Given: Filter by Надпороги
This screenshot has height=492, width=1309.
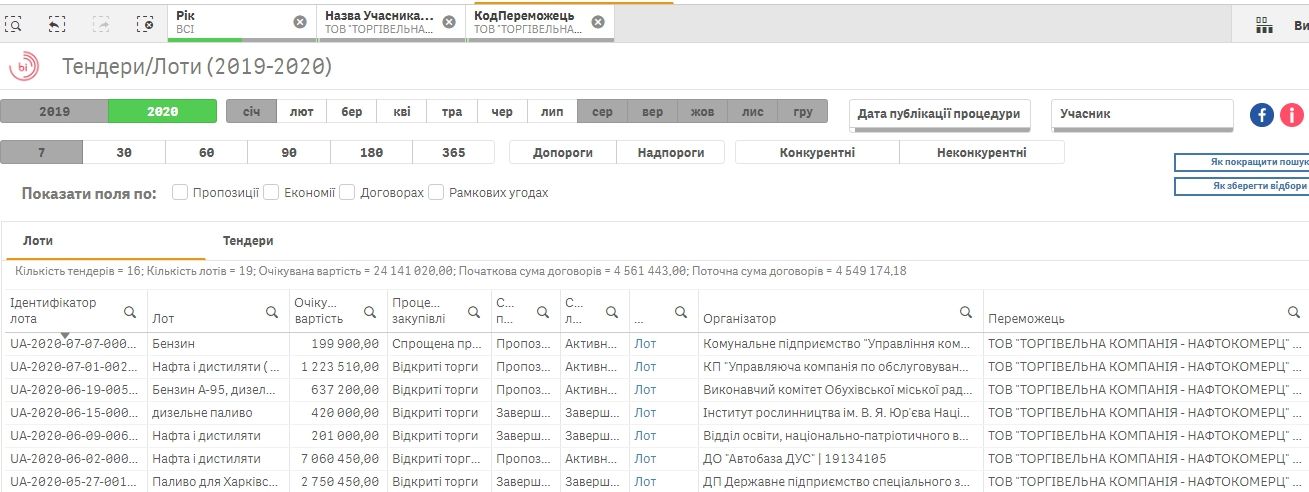Looking at the screenshot, I should 669,152.
